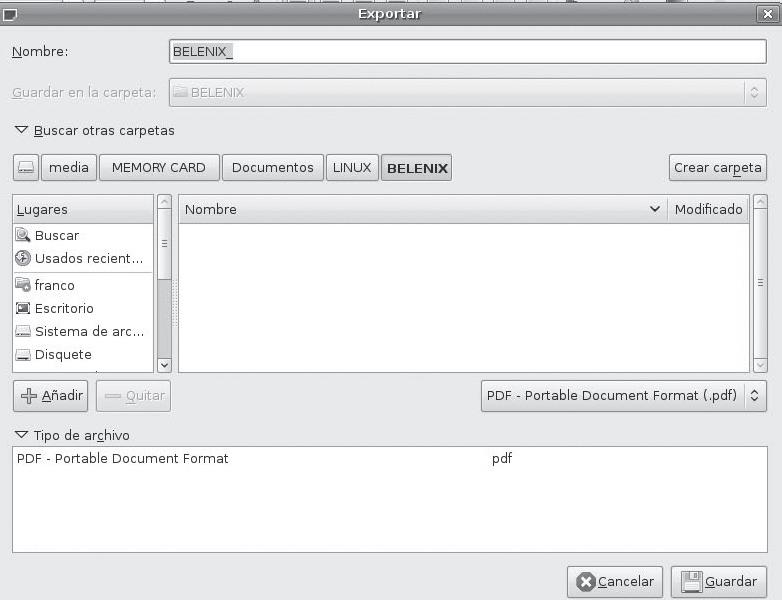The width and height of the screenshot is (782, 600).
Task: Click the window menu icon in title bar
Action: (x=9, y=14)
